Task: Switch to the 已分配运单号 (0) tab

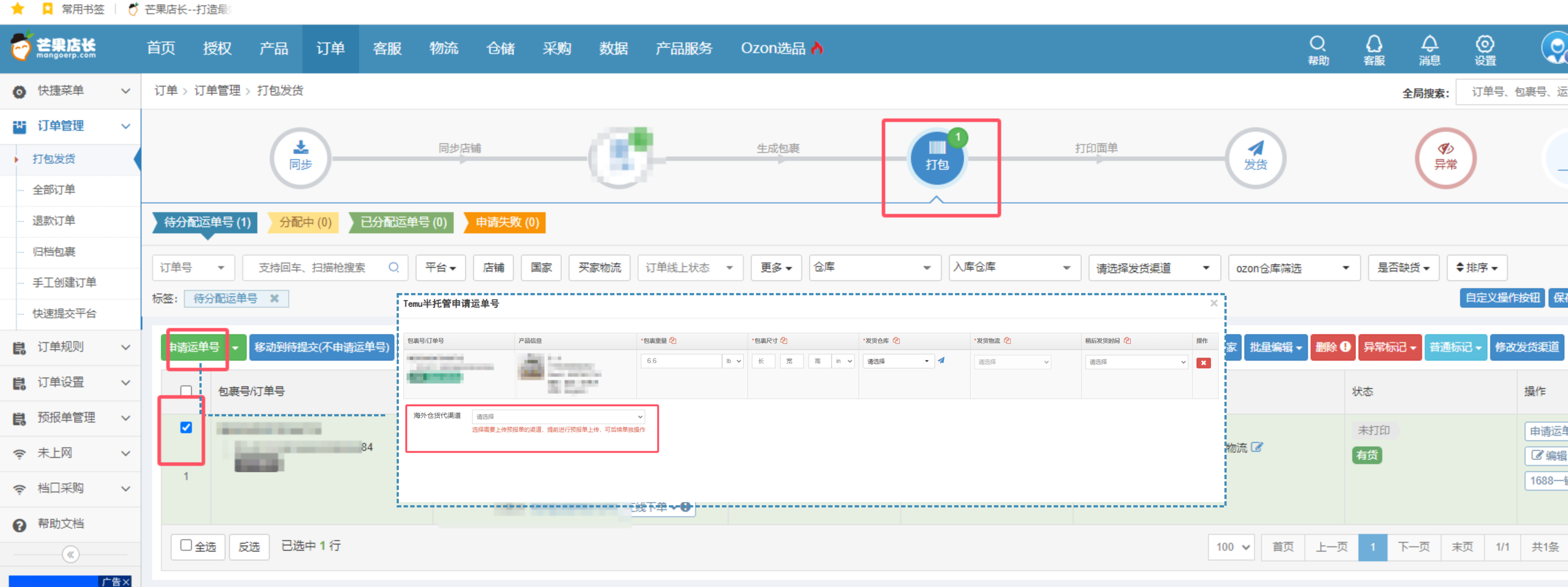Action: [x=402, y=222]
